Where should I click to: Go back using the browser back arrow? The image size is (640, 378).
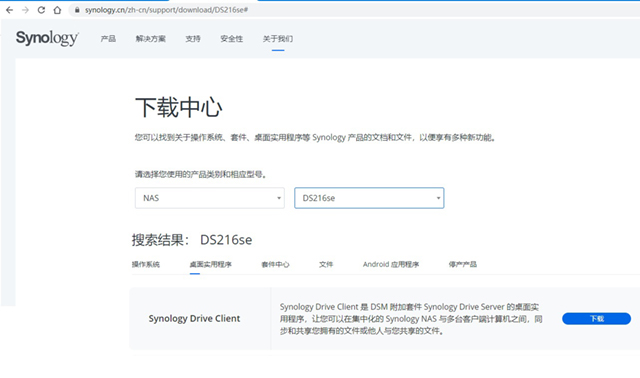(x=9, y=10)
